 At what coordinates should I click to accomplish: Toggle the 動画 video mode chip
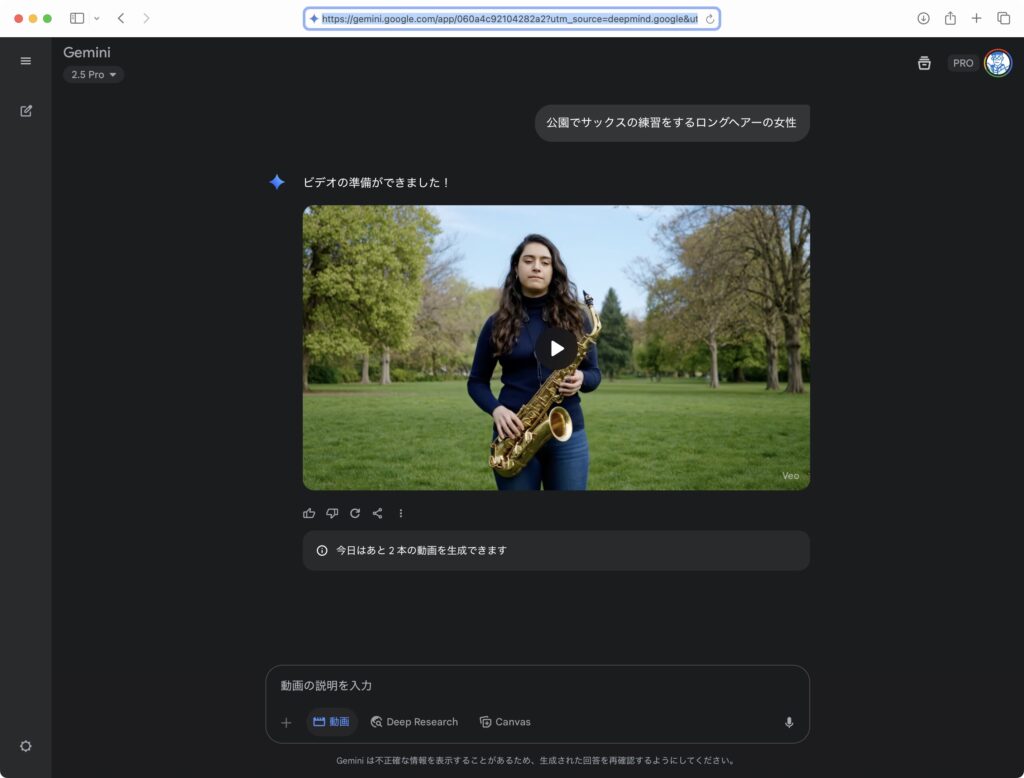[332, 722]
